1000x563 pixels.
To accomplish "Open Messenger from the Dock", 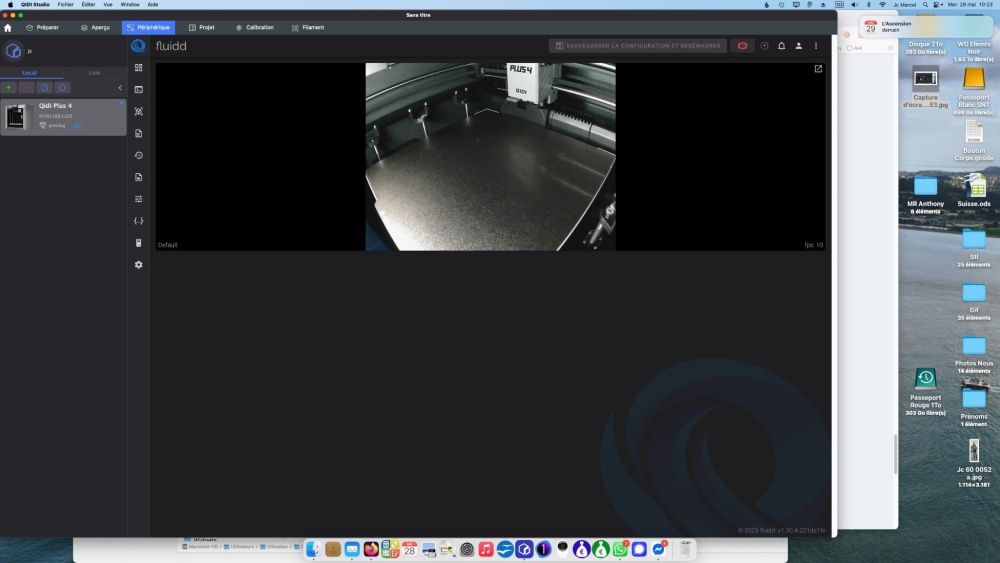I will coord(658,549).
